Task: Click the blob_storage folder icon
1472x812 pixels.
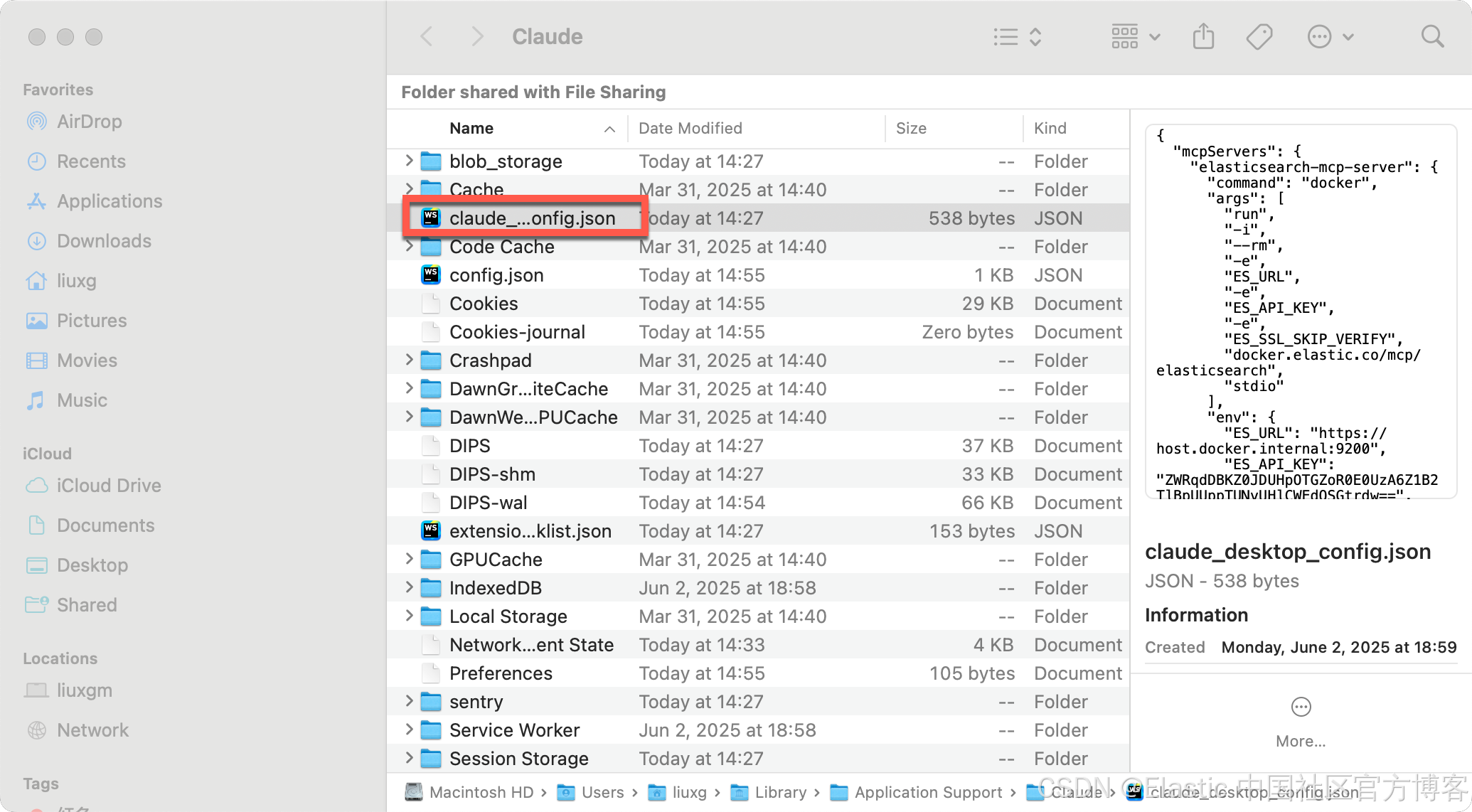Action: tap(431, 161)
